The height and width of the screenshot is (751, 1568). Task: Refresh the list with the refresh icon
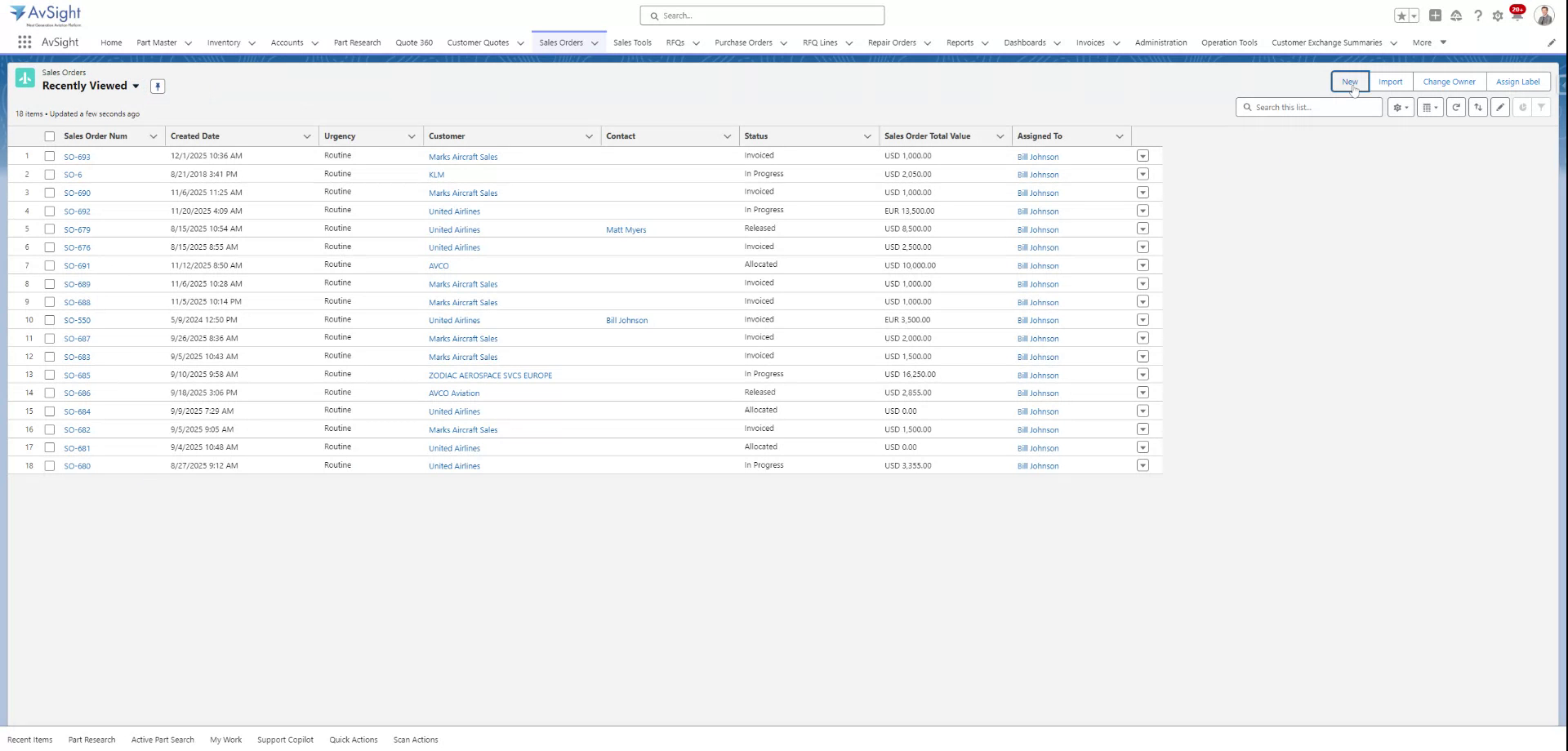point(1456,107)
